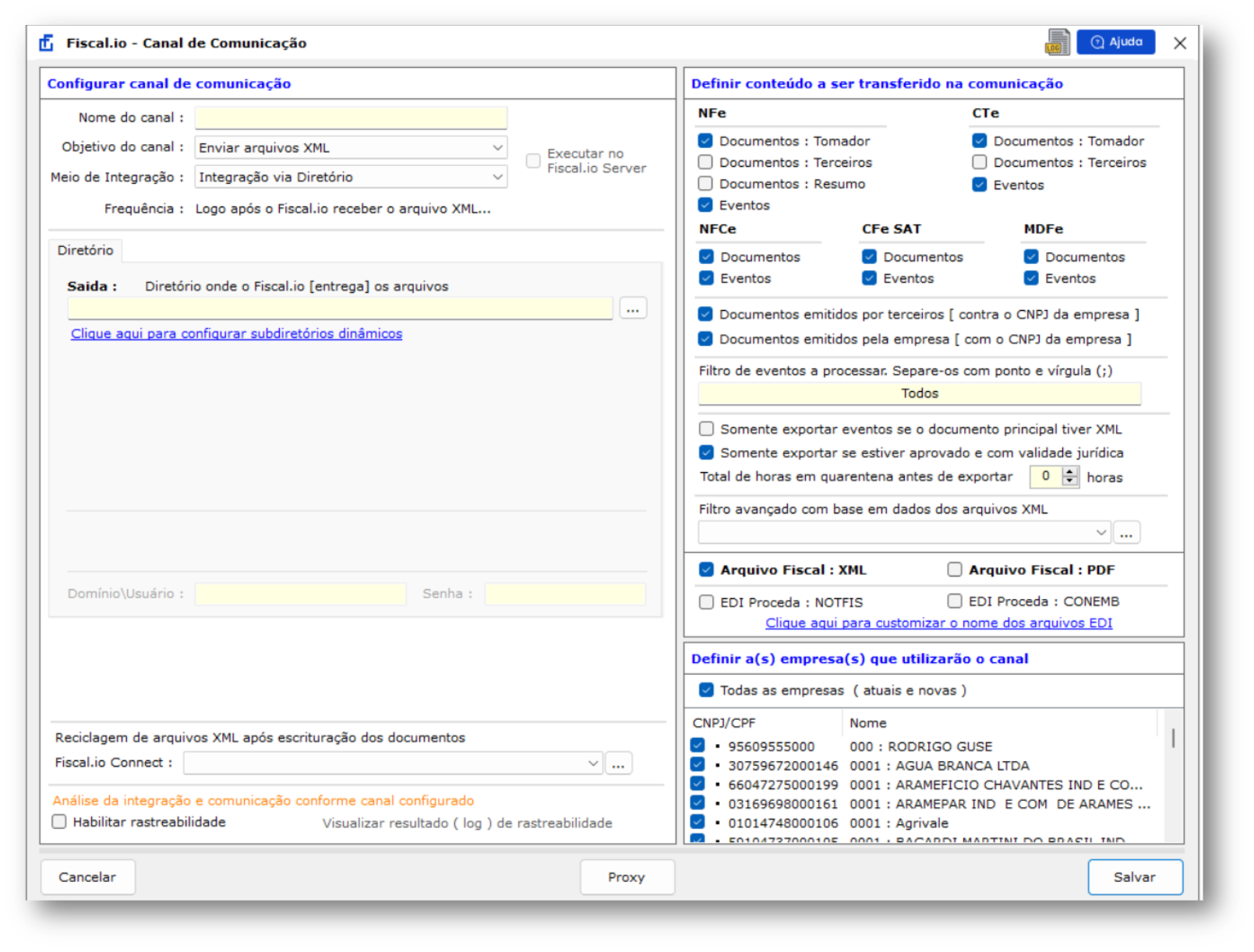The width and height of the screenshot is (1254, 952).
Task: Click the Saída directory path field
Action: click(341, 309)
